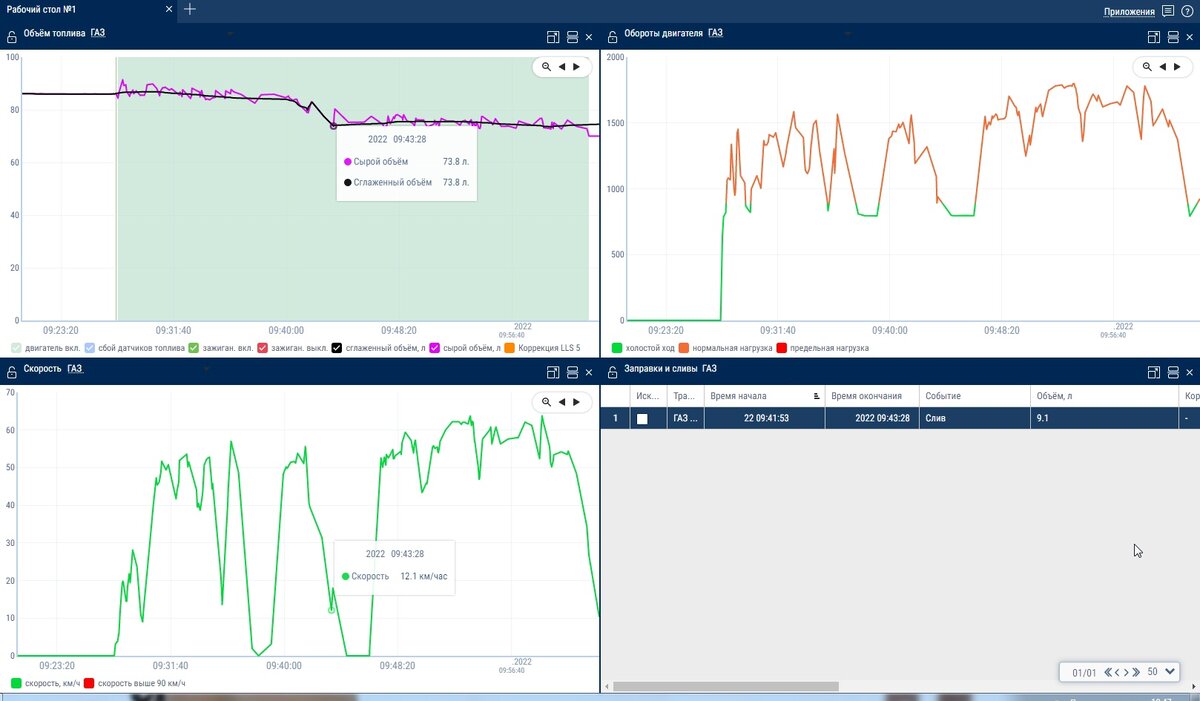Viewport: 1200px width, 701px height.
Task: Pan right arrow on Скорость chart
Action: [x=576, y=402]
